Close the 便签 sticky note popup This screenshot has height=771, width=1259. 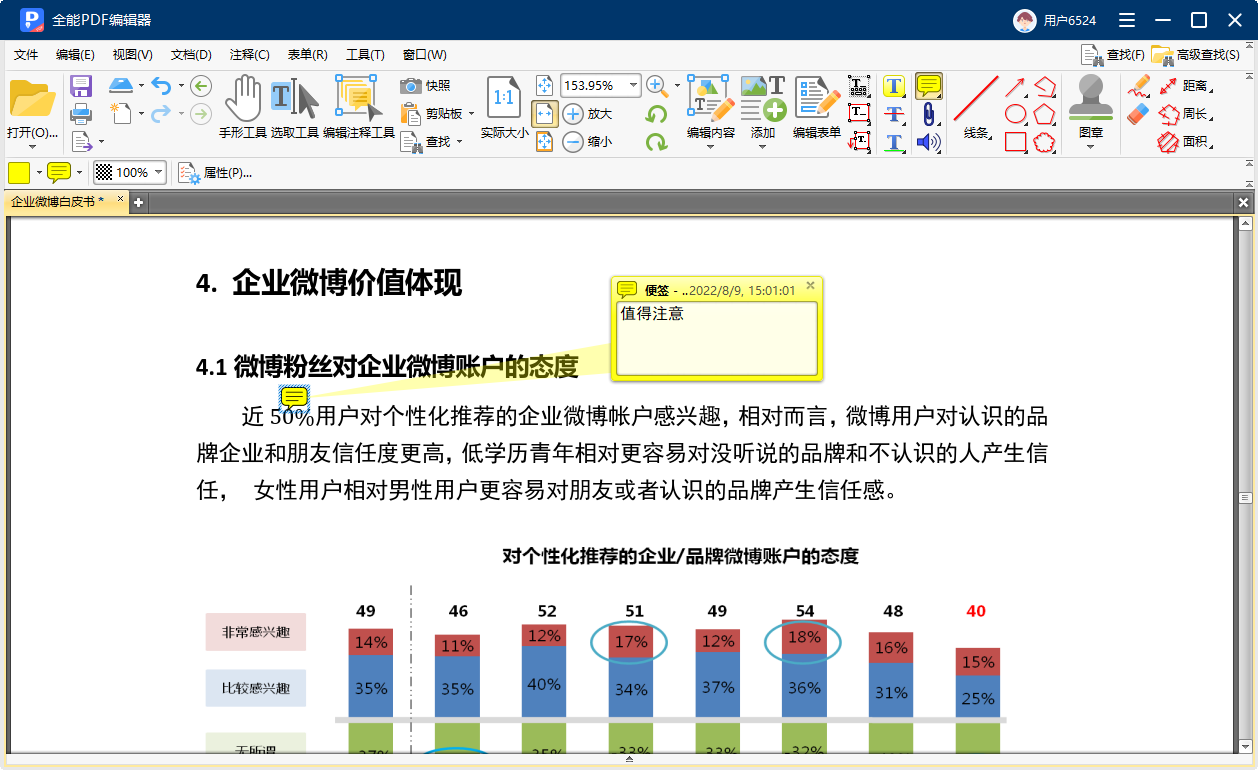click(x=811, y=286)
